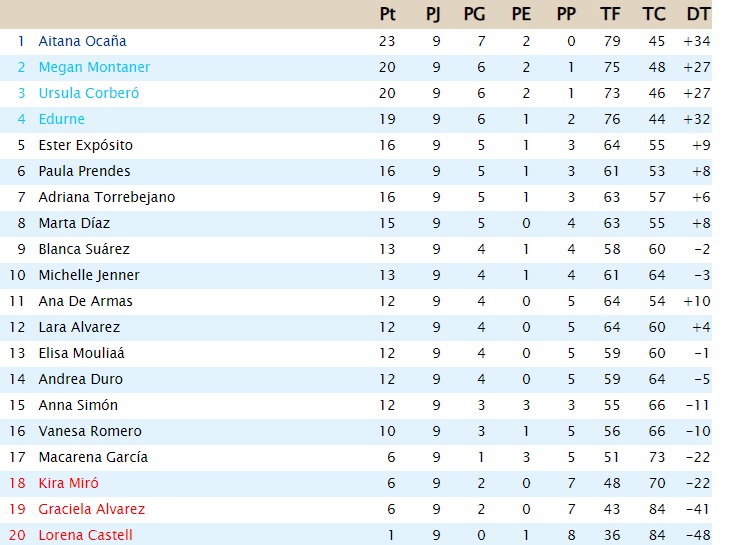
Task: Open Blanca Suárez link
Action: click(84, 249)
